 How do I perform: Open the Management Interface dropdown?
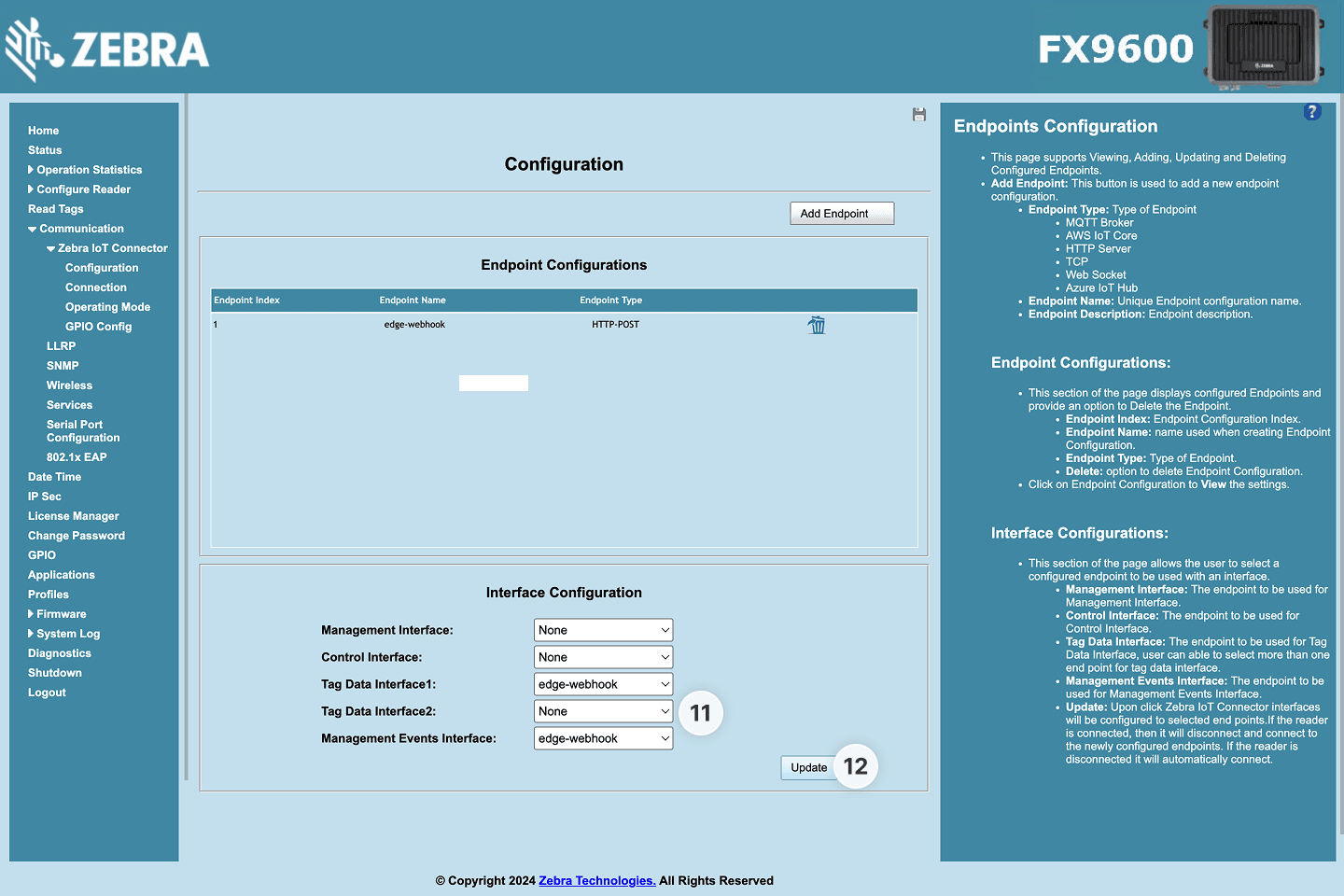[x=603, y=630]
